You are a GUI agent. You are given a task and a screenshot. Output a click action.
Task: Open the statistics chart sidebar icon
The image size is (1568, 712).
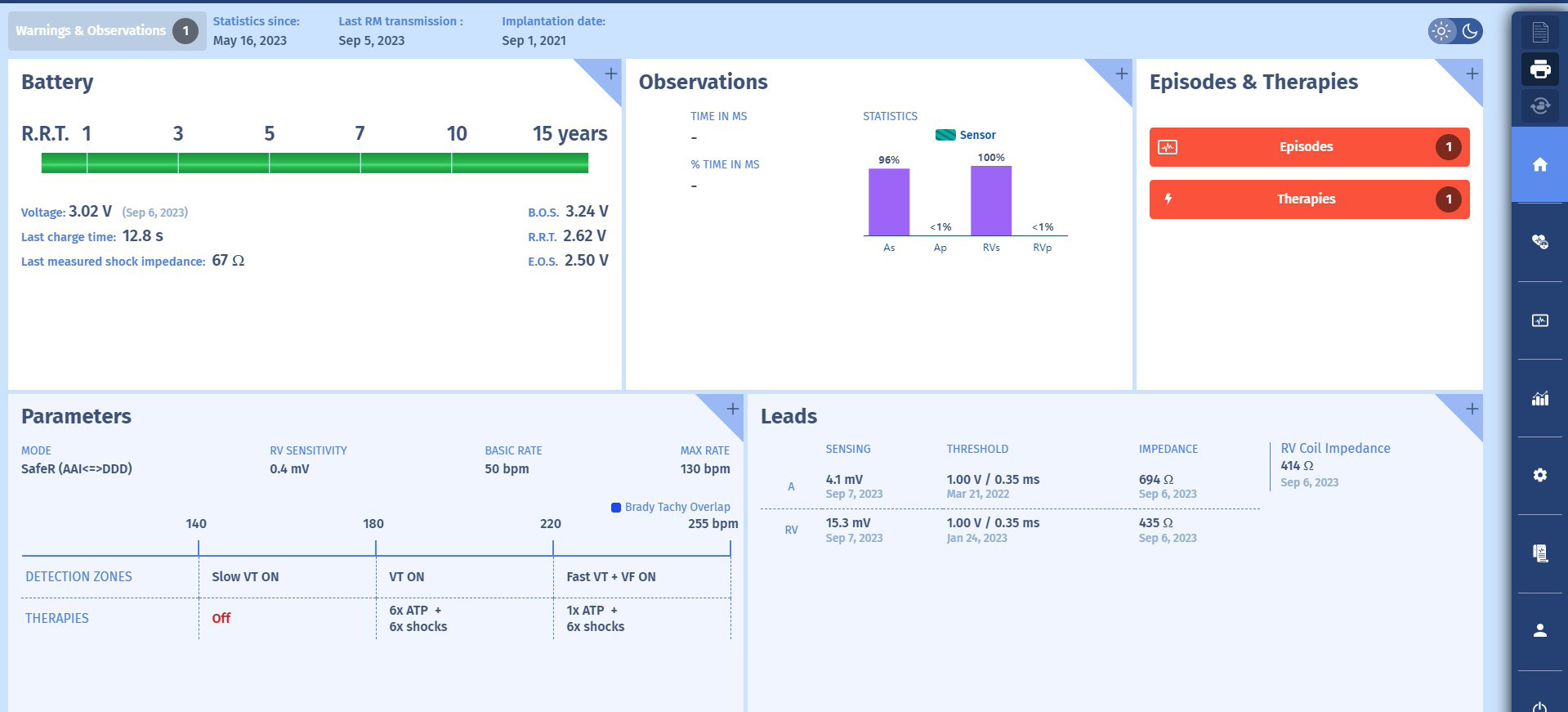[1540, 398]
